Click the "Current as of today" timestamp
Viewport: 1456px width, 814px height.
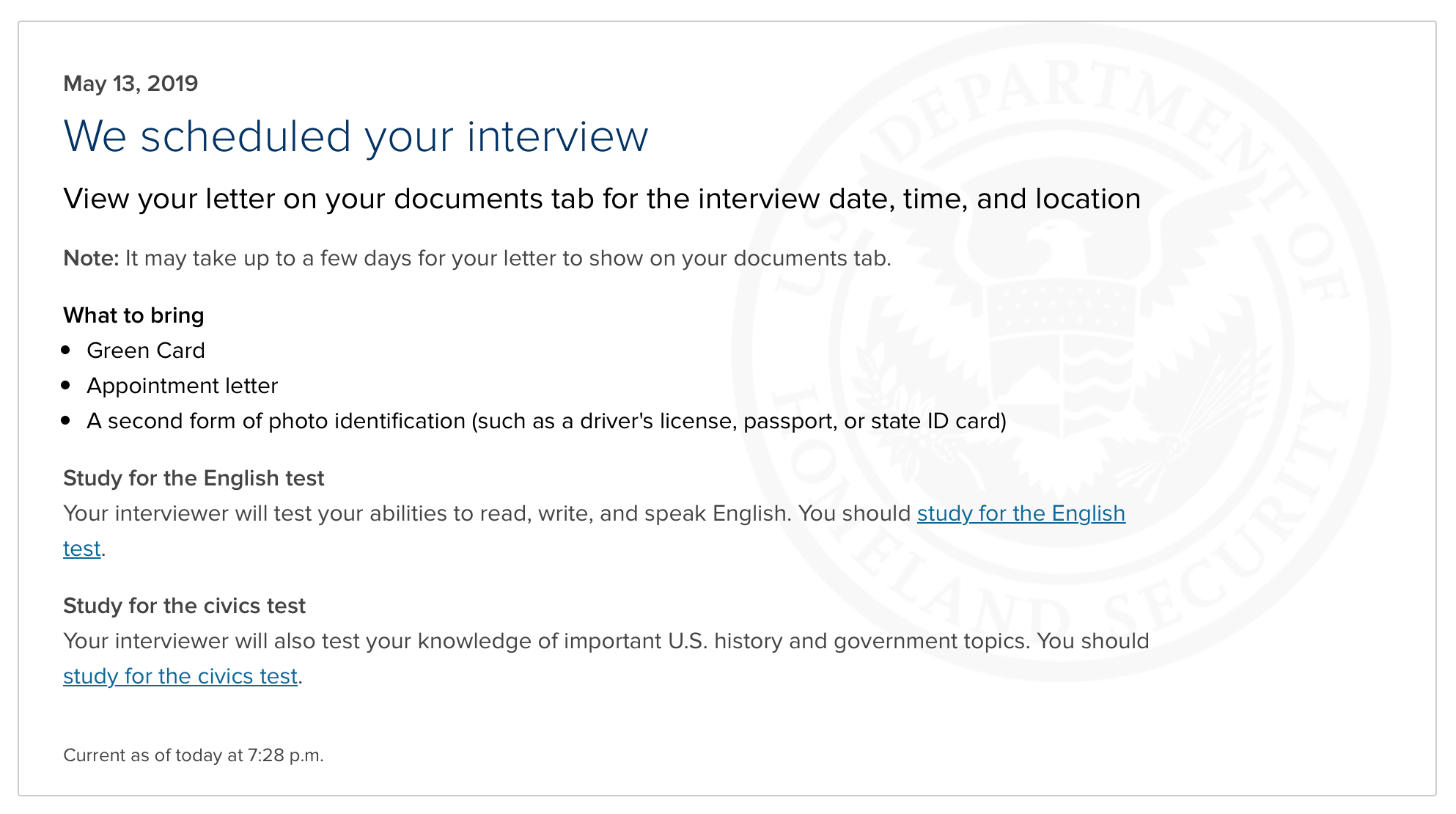pyautogui.click(x=194, y=755)
